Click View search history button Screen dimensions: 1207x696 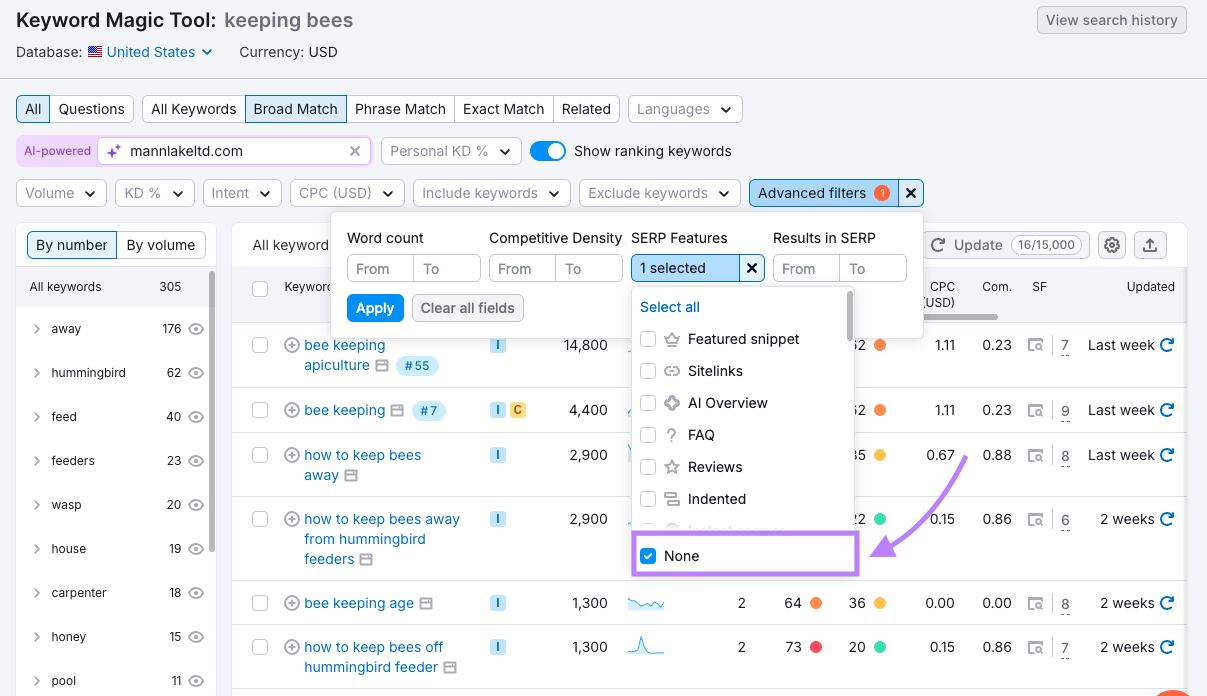click(1111, 20)
